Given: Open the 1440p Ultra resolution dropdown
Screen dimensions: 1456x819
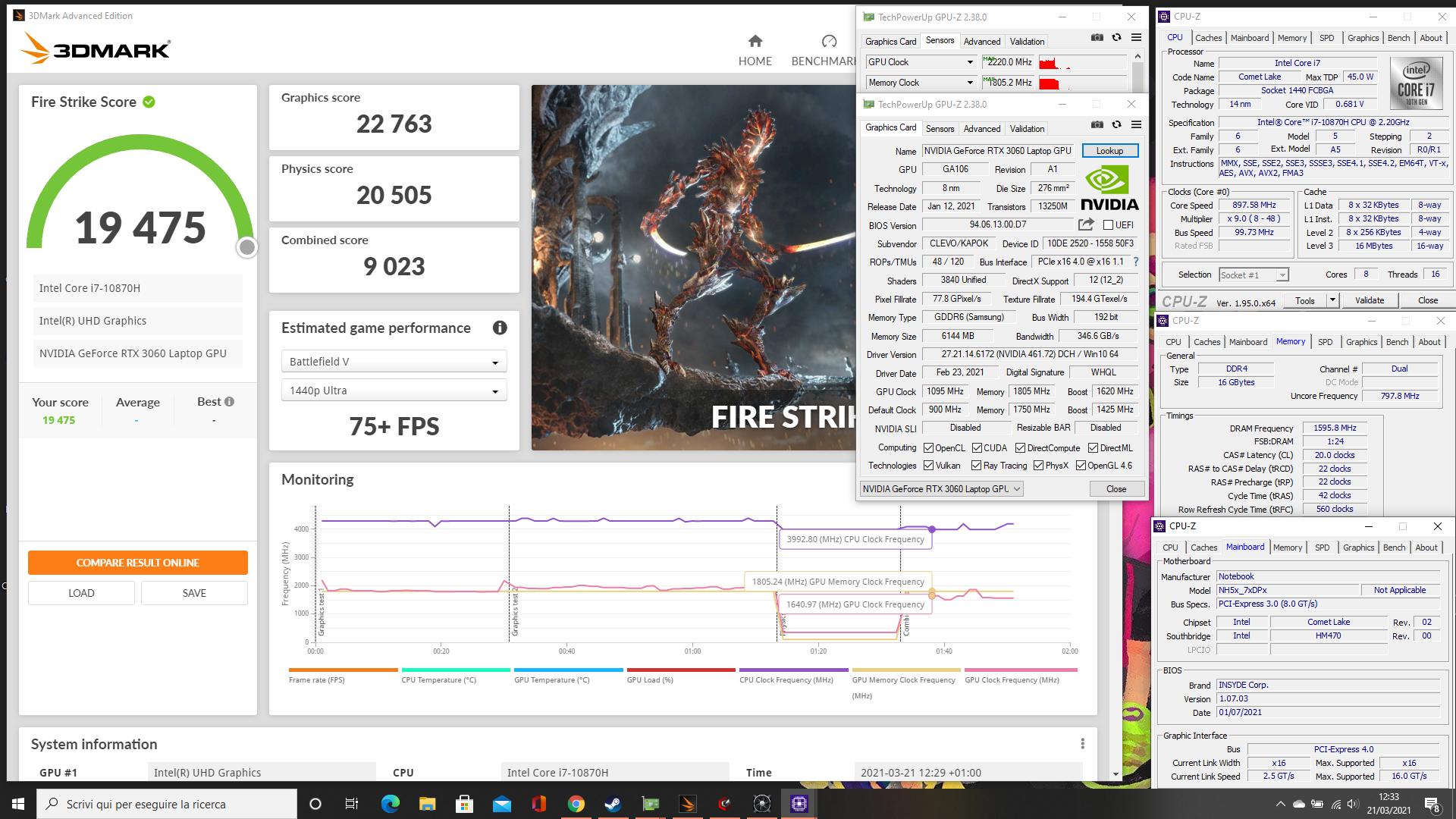Looking at the screenshot, I should click(x=394, y=391).
